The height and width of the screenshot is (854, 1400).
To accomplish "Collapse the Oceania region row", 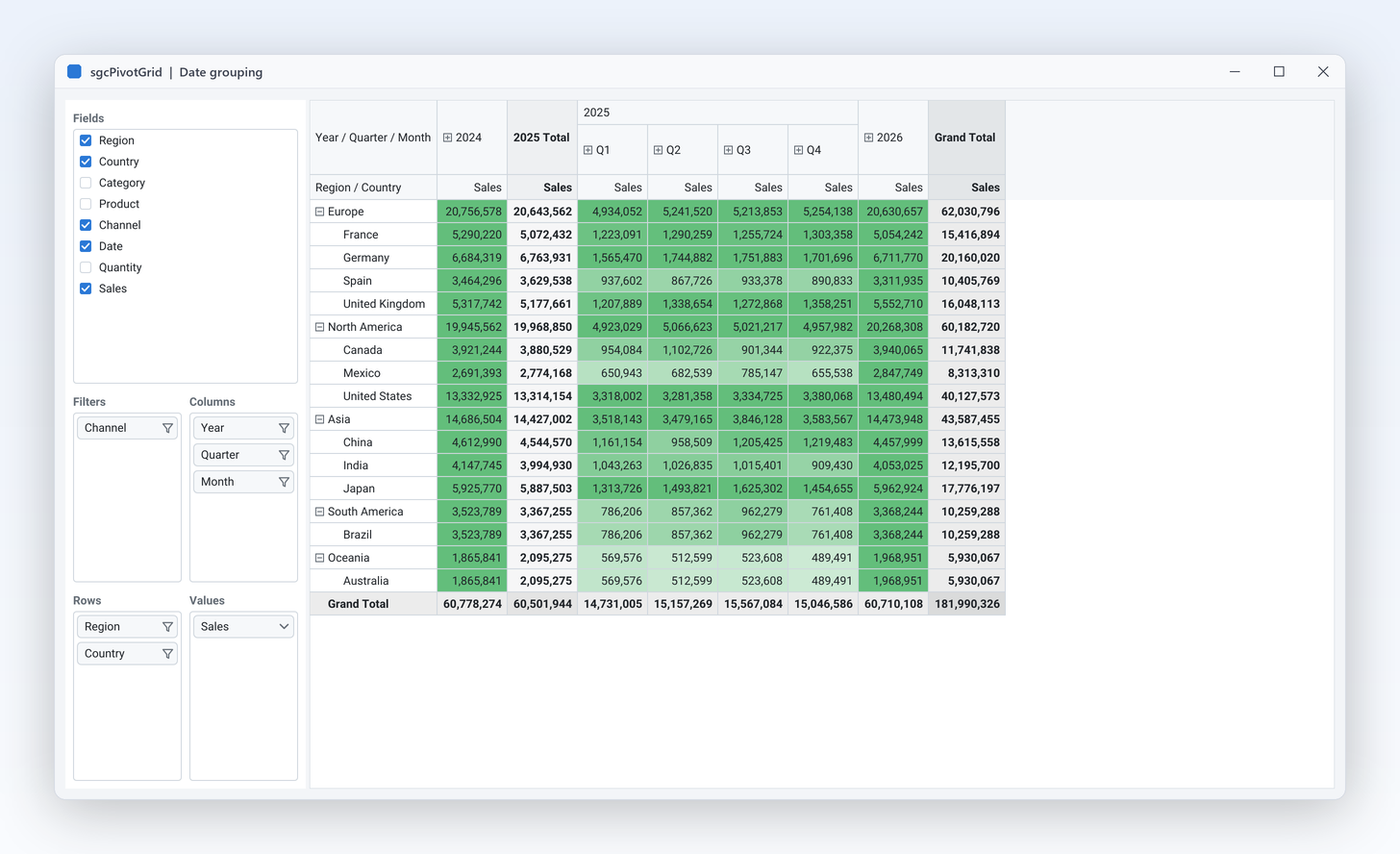I will [319, 558].
